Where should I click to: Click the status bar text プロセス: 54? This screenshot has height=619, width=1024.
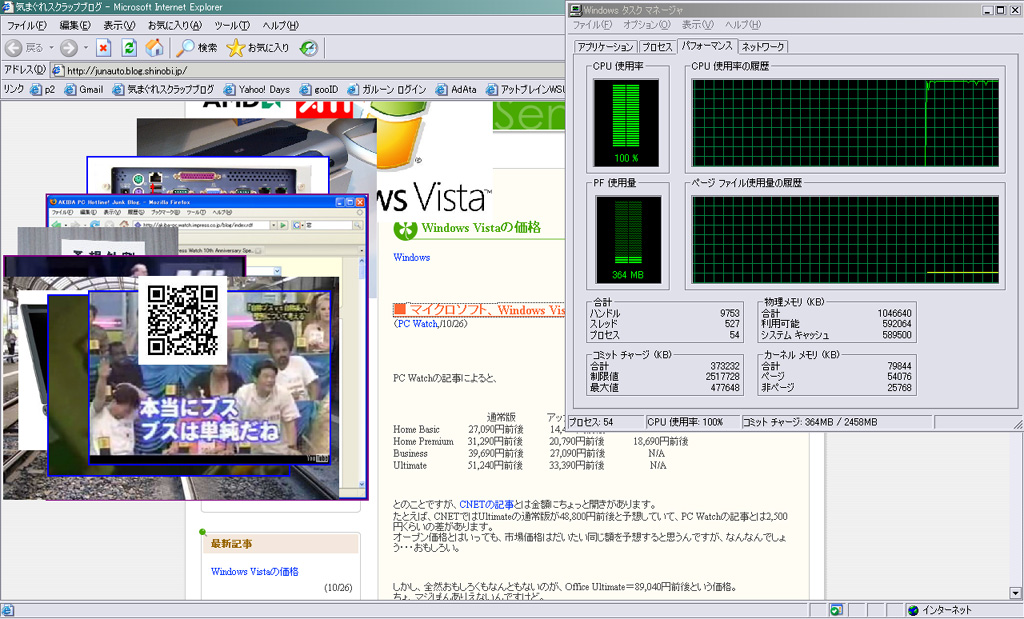pyautogui.click(x=590, y=422)
